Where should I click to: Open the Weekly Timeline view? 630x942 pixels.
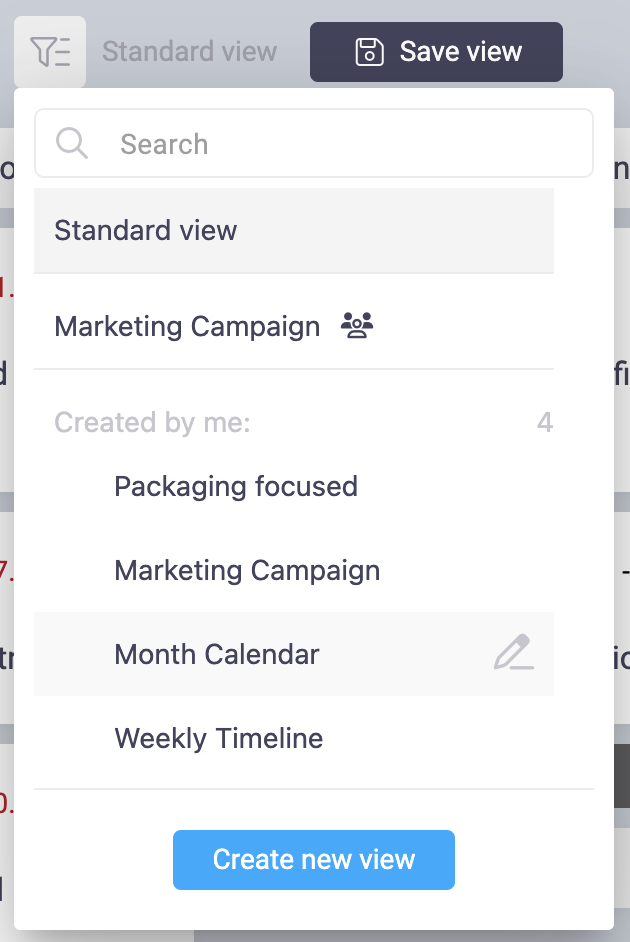pos(219,739)
